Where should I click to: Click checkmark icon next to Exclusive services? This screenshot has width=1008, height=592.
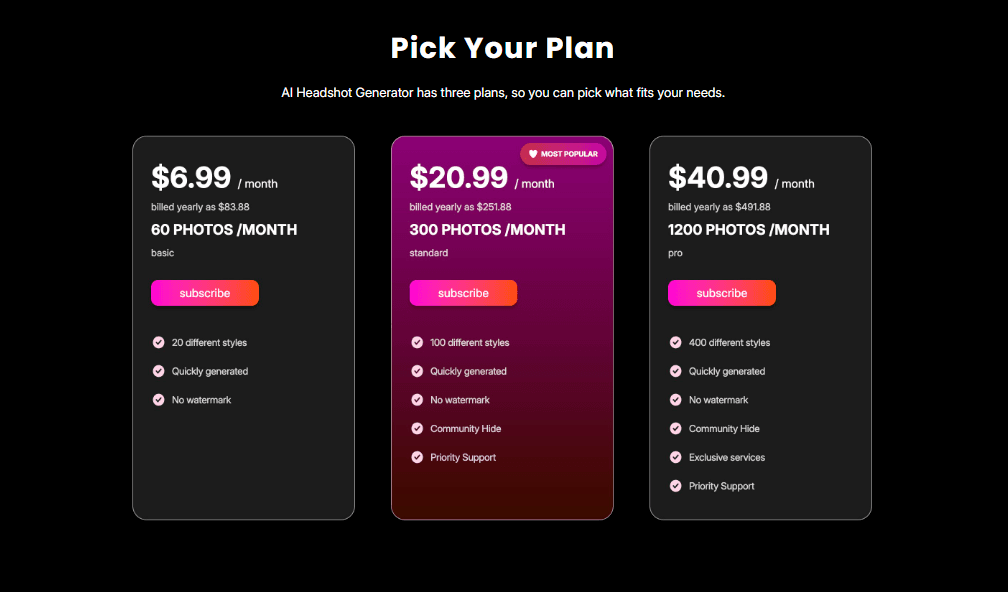(676, 457)
